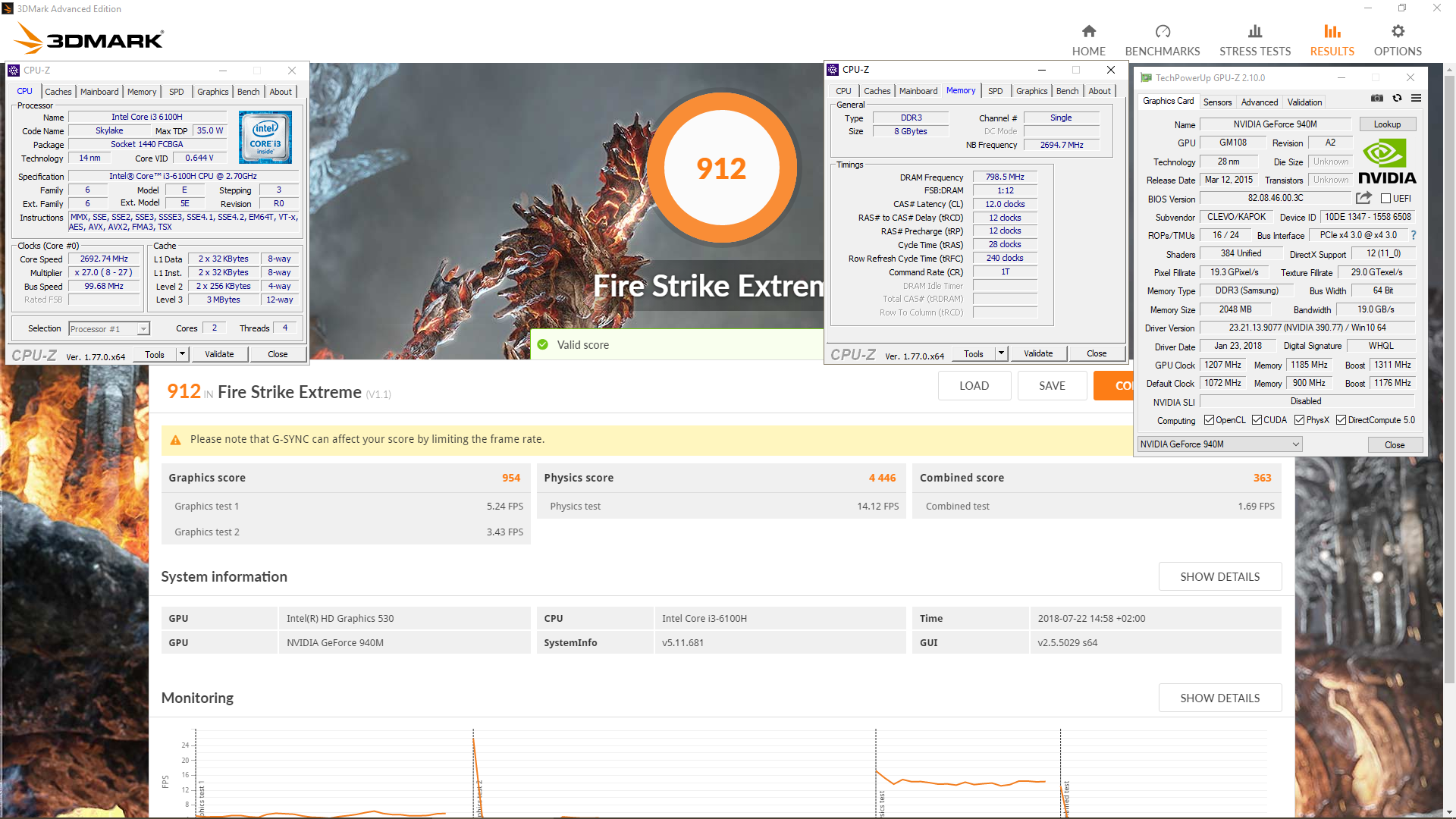Click the CPU-Z title bar icon of Memory window
1456x819 pixels.
pyautogui.click(x=833, y=70)
